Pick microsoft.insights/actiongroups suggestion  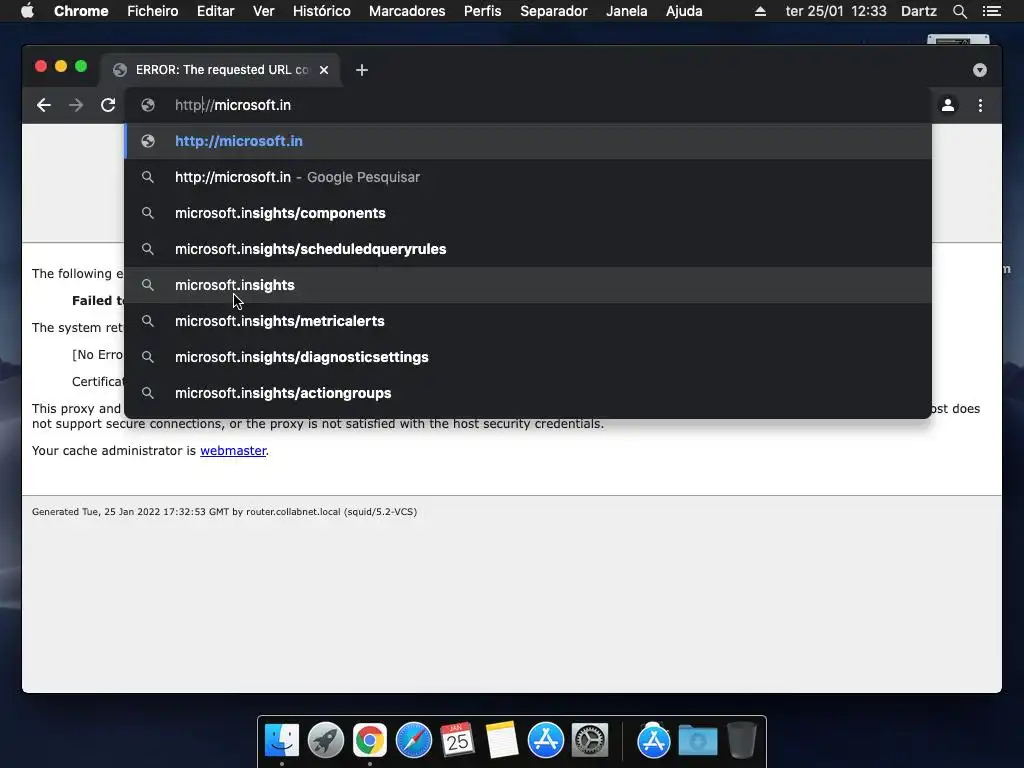528,392
